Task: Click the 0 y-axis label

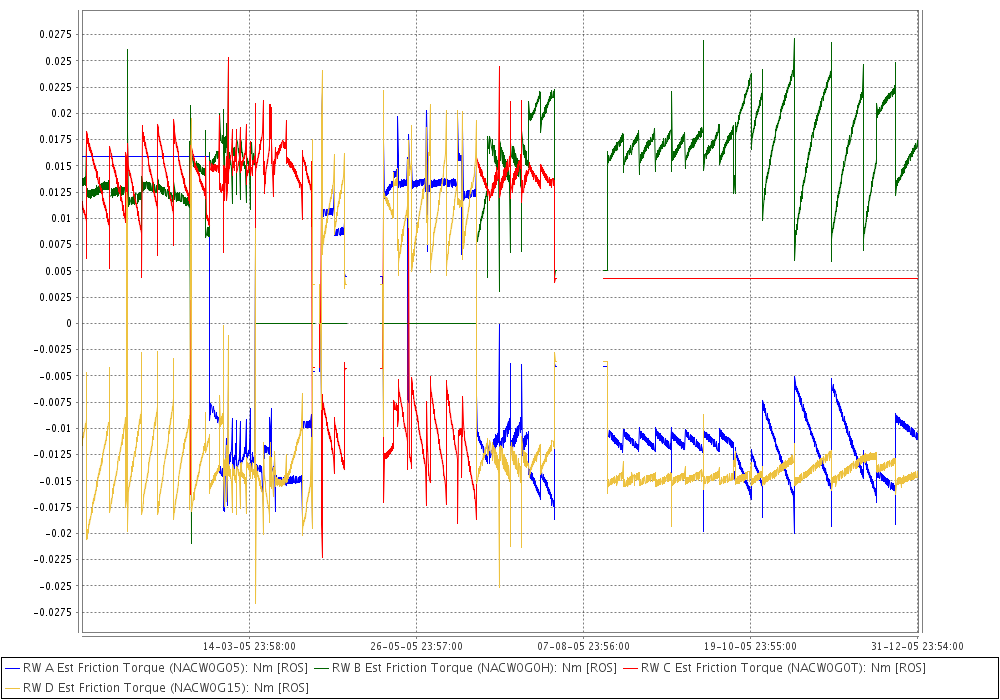Action: click(69, 323)
